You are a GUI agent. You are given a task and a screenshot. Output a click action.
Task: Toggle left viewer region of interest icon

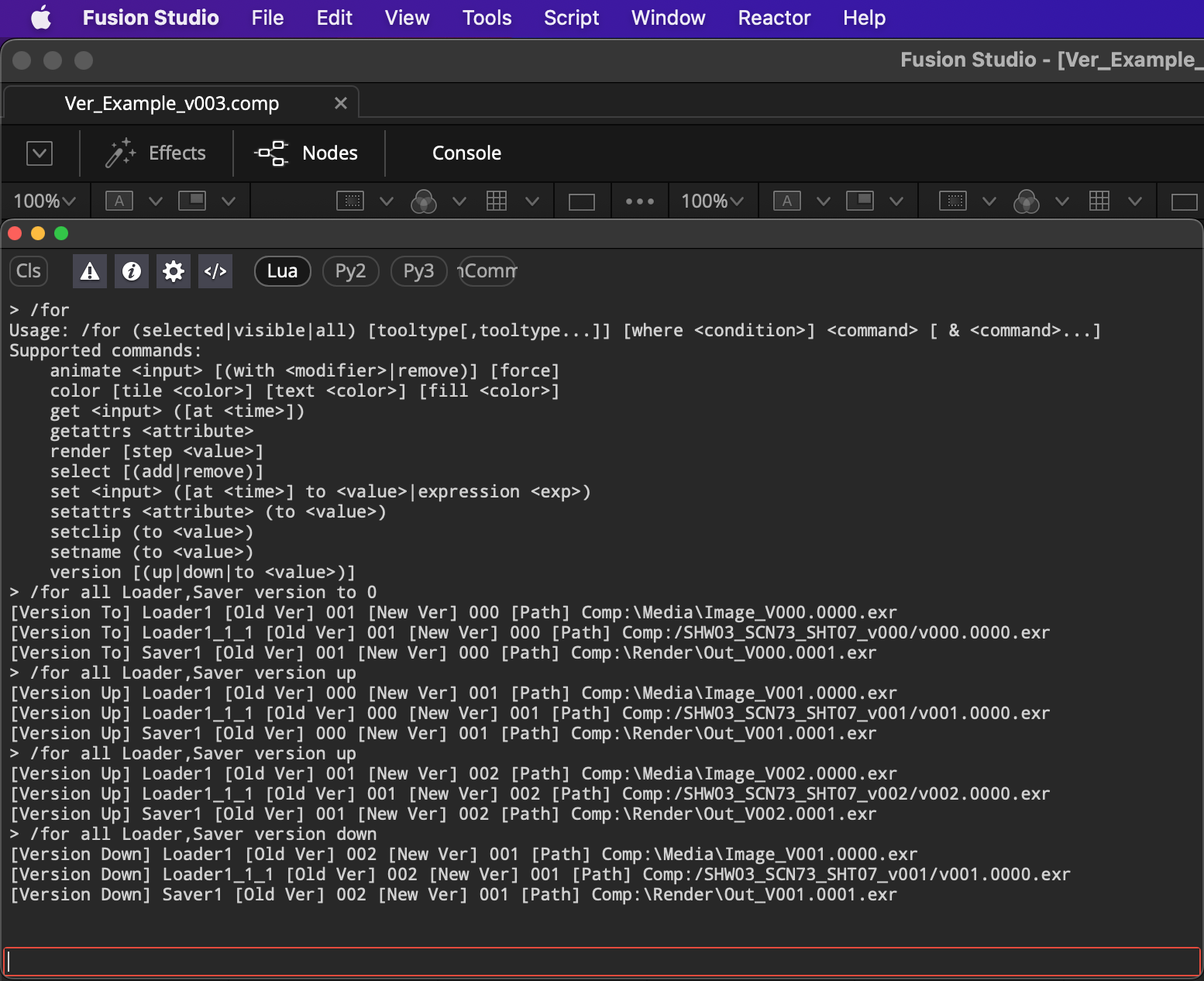coord(350,201)
